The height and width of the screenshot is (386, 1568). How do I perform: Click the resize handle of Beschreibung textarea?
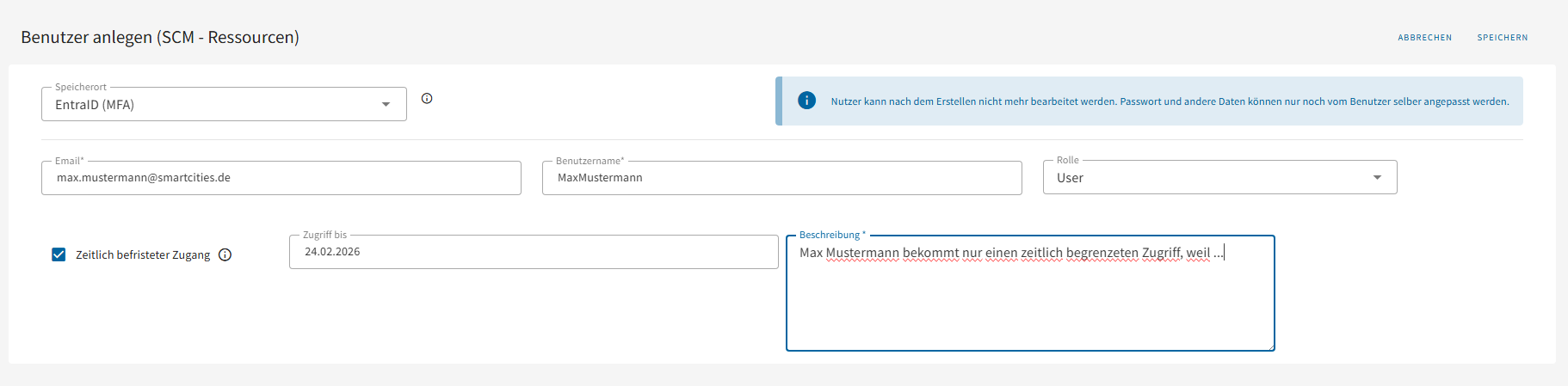[x=1270, y=346]
